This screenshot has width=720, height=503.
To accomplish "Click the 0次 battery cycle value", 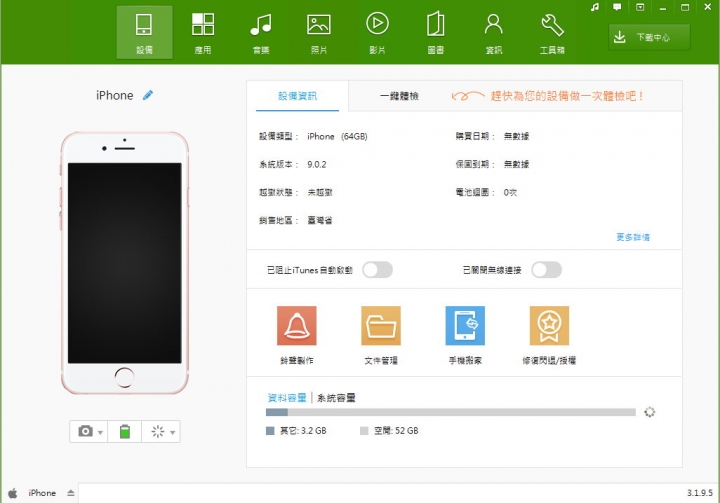I will tap(510, 192).
